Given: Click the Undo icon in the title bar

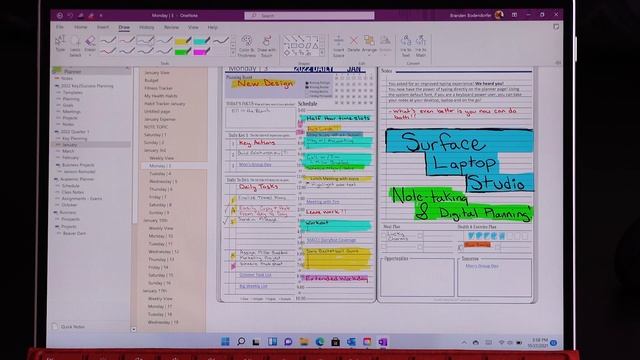Looking at the screenshot, I should pos(71,16).
